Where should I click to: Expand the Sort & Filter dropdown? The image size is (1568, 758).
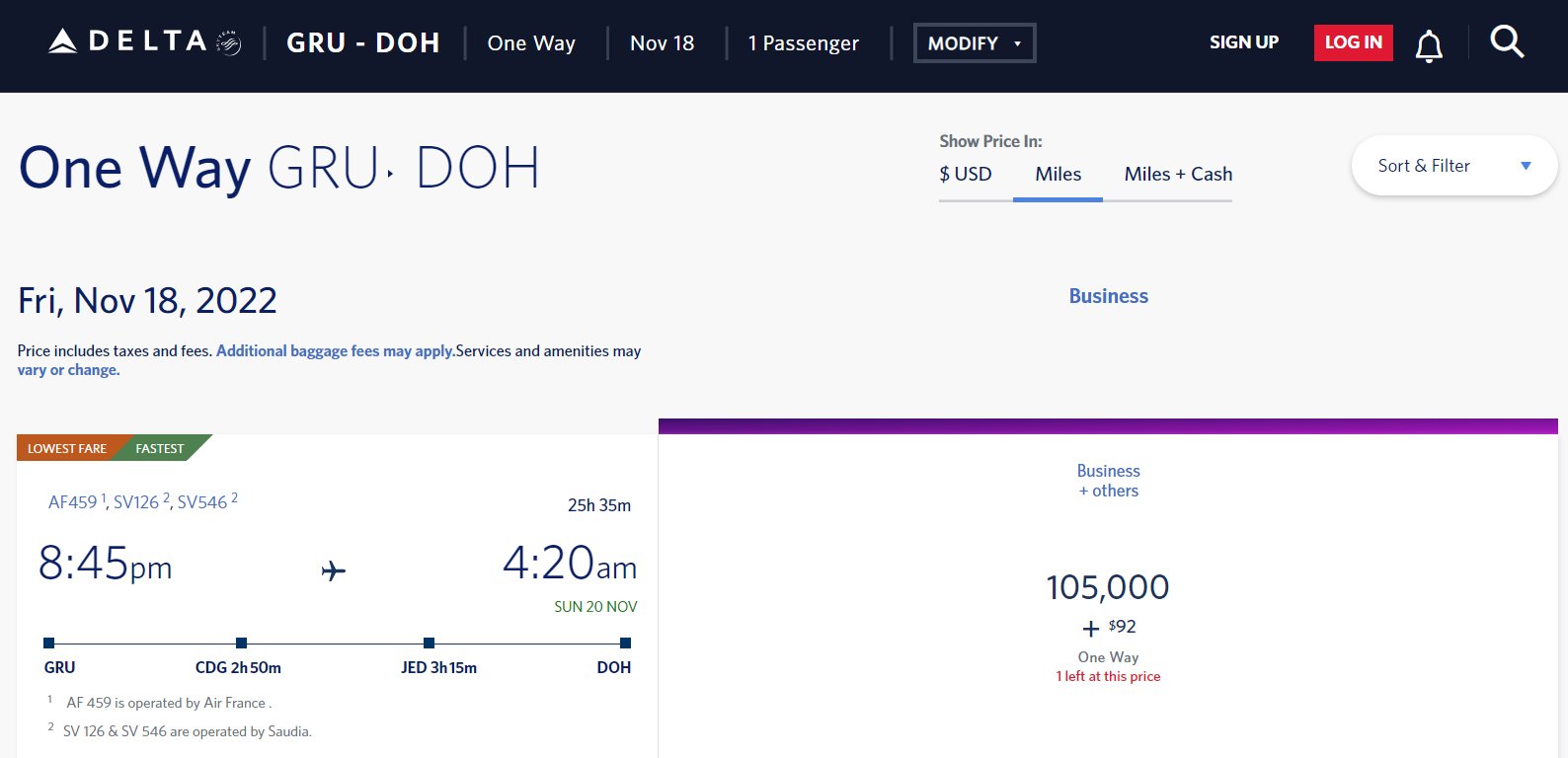tap(1453, 166)
